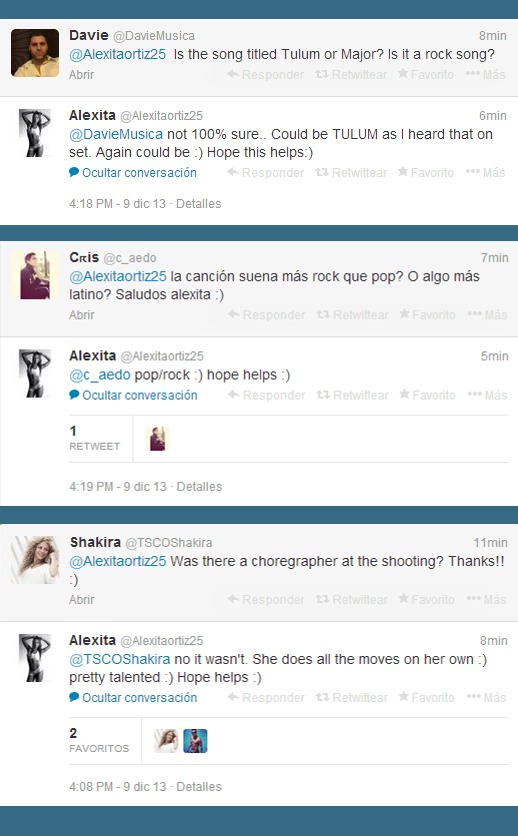Open Shakira's profile picture
Viewport: 518px width, 836px height.
35,560
